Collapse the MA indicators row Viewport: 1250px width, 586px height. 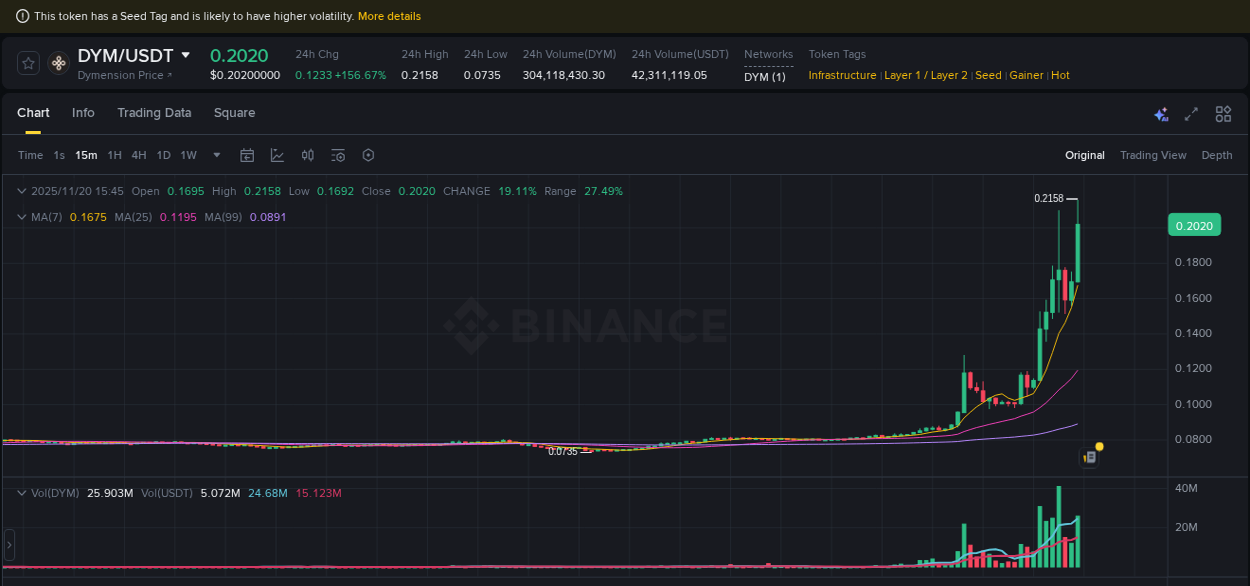(20, 217)
